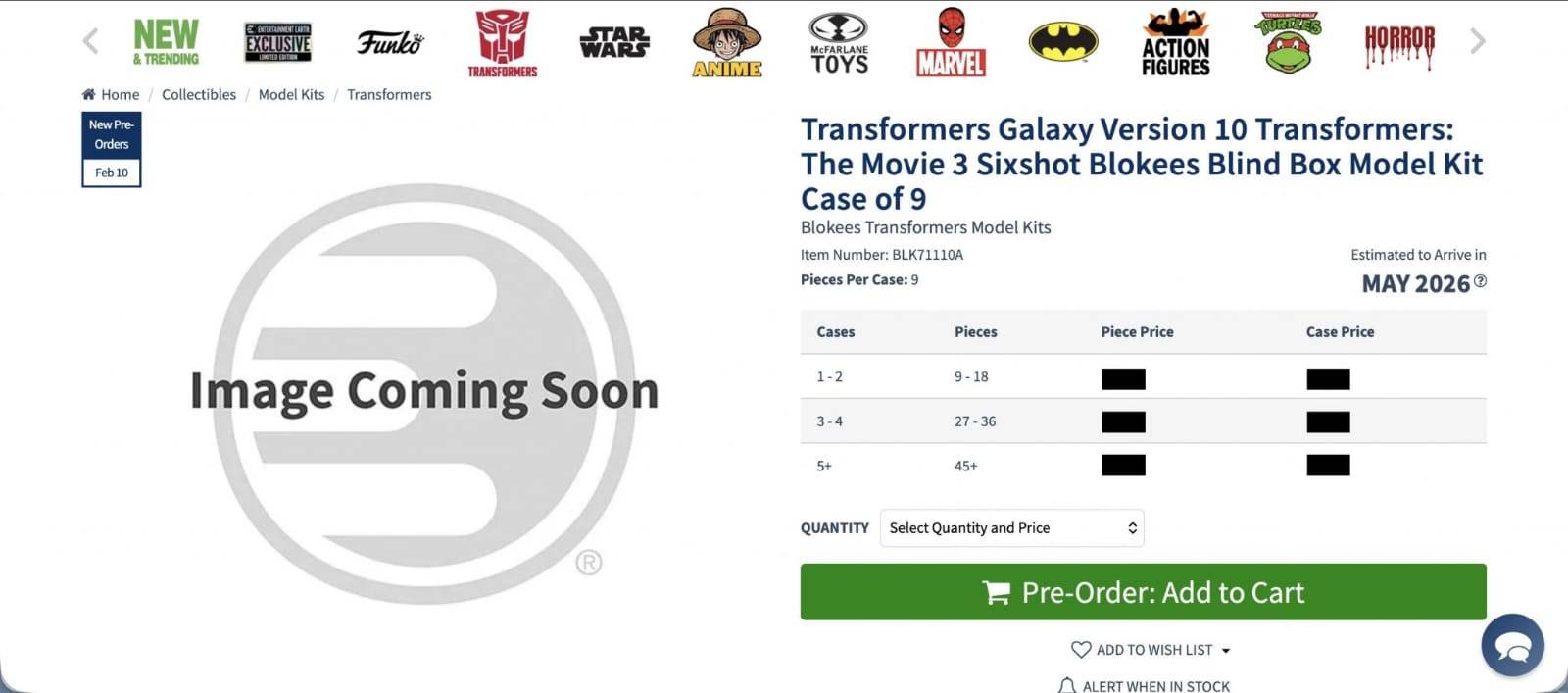
Task: Click Alert When In Stock link
Action: coord(1145,686)
